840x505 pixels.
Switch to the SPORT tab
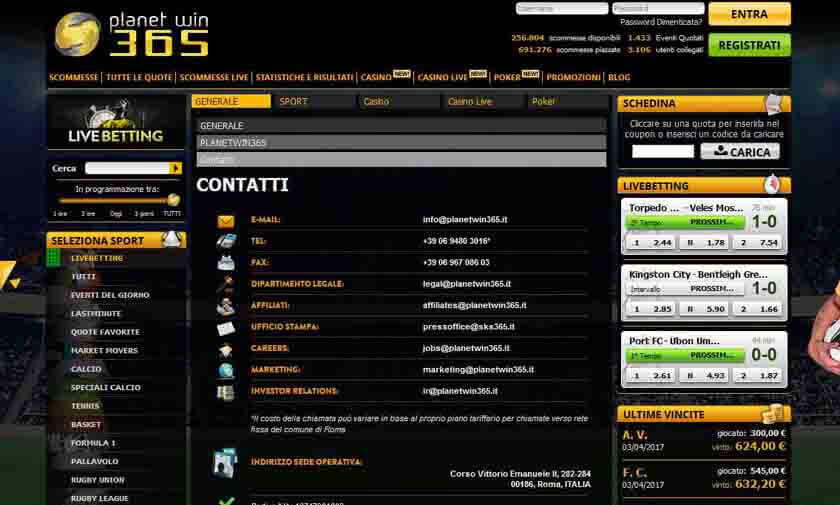[315, 101]
